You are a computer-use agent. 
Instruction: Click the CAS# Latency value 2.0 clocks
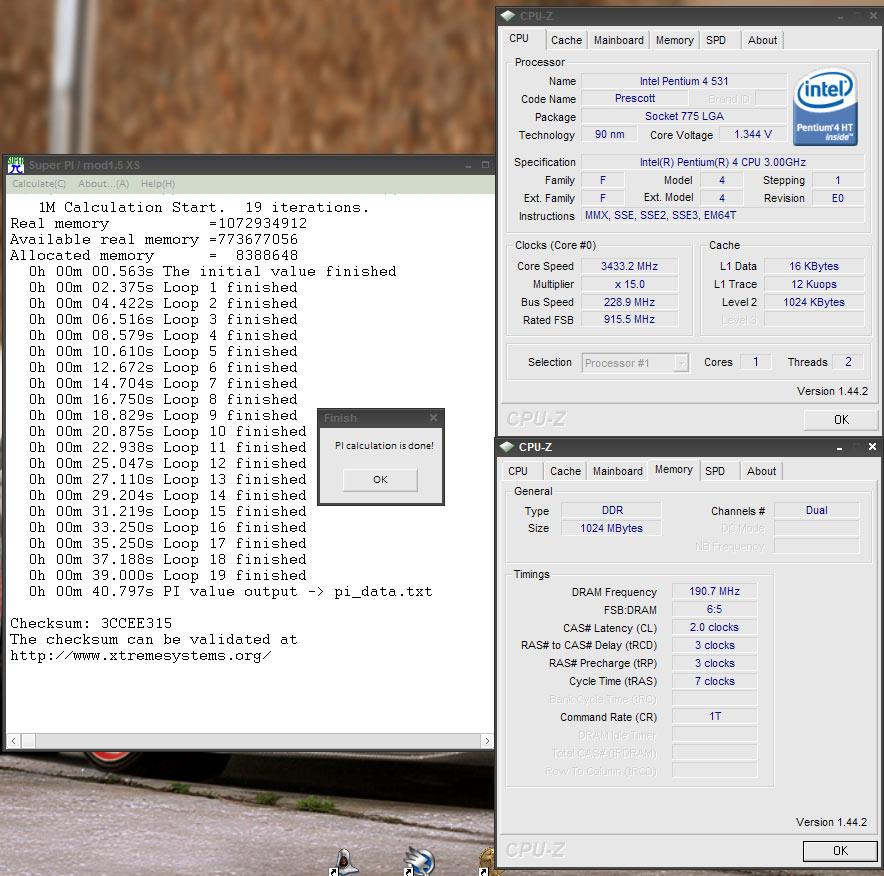[x=714, y=627]
